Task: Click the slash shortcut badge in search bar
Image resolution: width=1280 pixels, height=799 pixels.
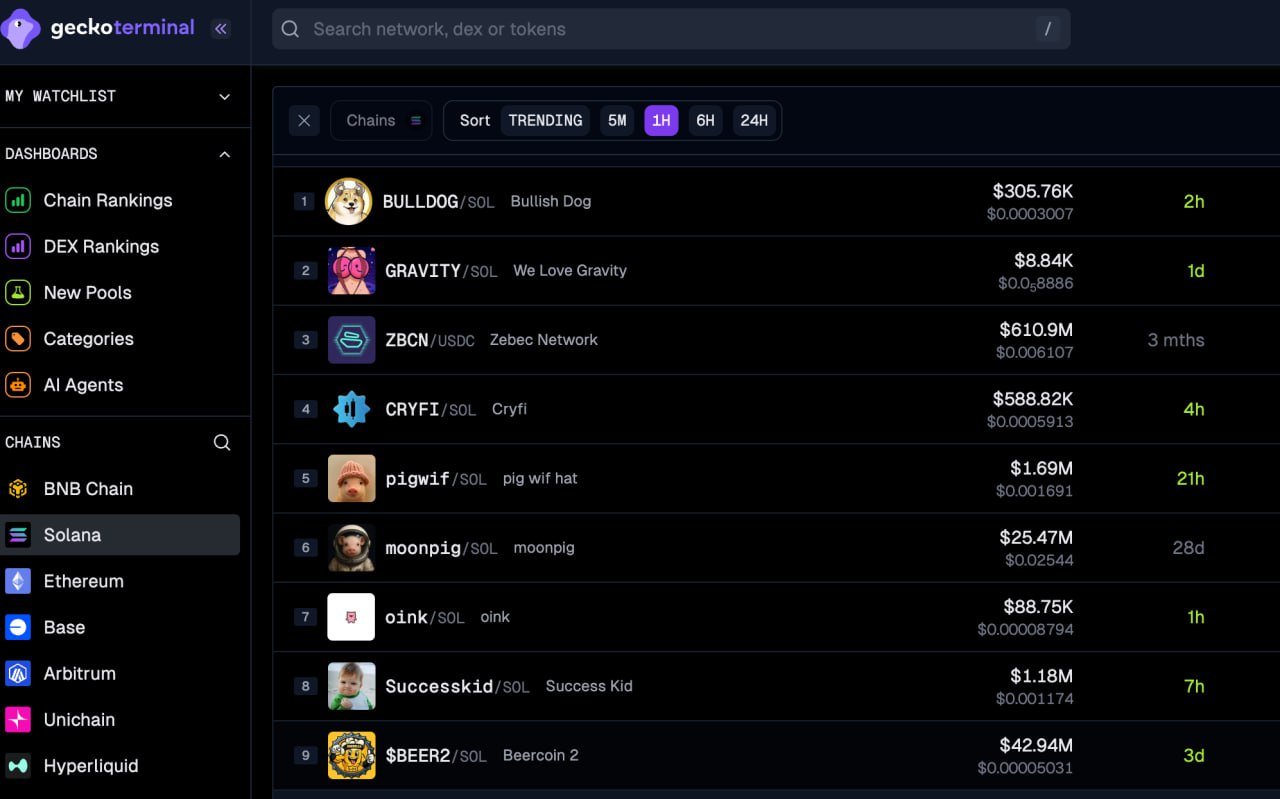Action: [x=1047, y=29]
